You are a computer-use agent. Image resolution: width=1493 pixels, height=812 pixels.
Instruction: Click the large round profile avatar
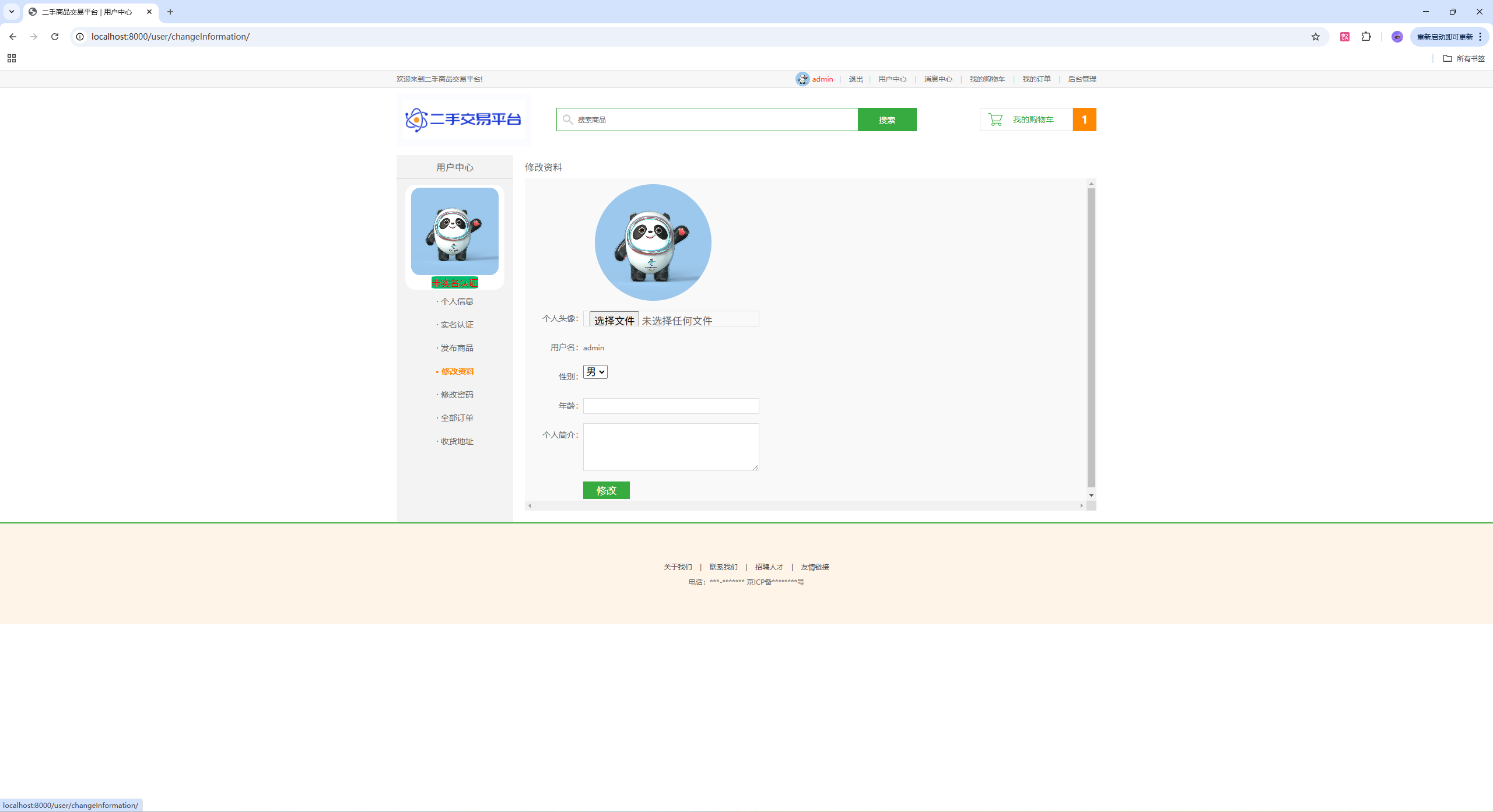click(x=653, y=242)
